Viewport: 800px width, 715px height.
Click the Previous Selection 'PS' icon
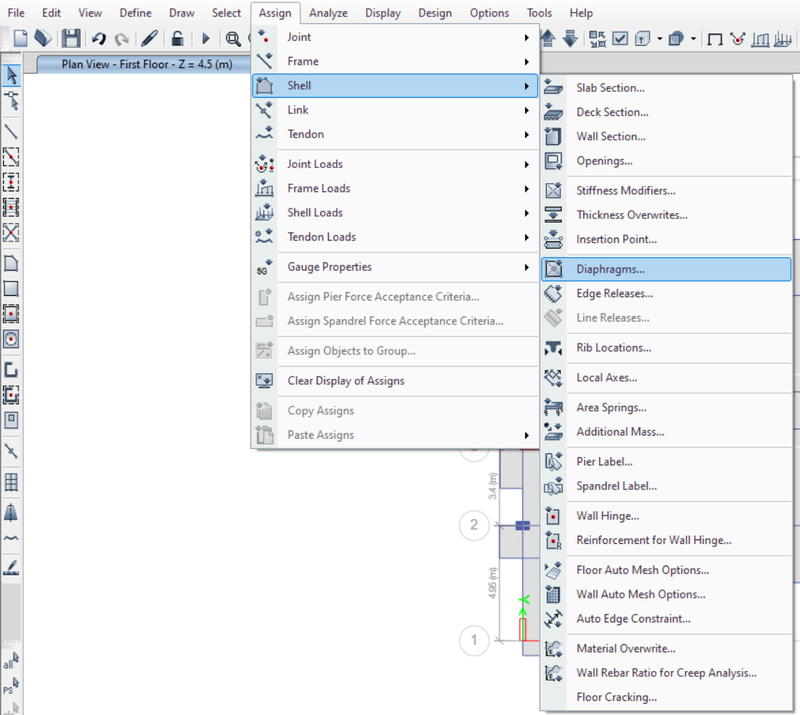pyautogui.click(x=11, y=685)
